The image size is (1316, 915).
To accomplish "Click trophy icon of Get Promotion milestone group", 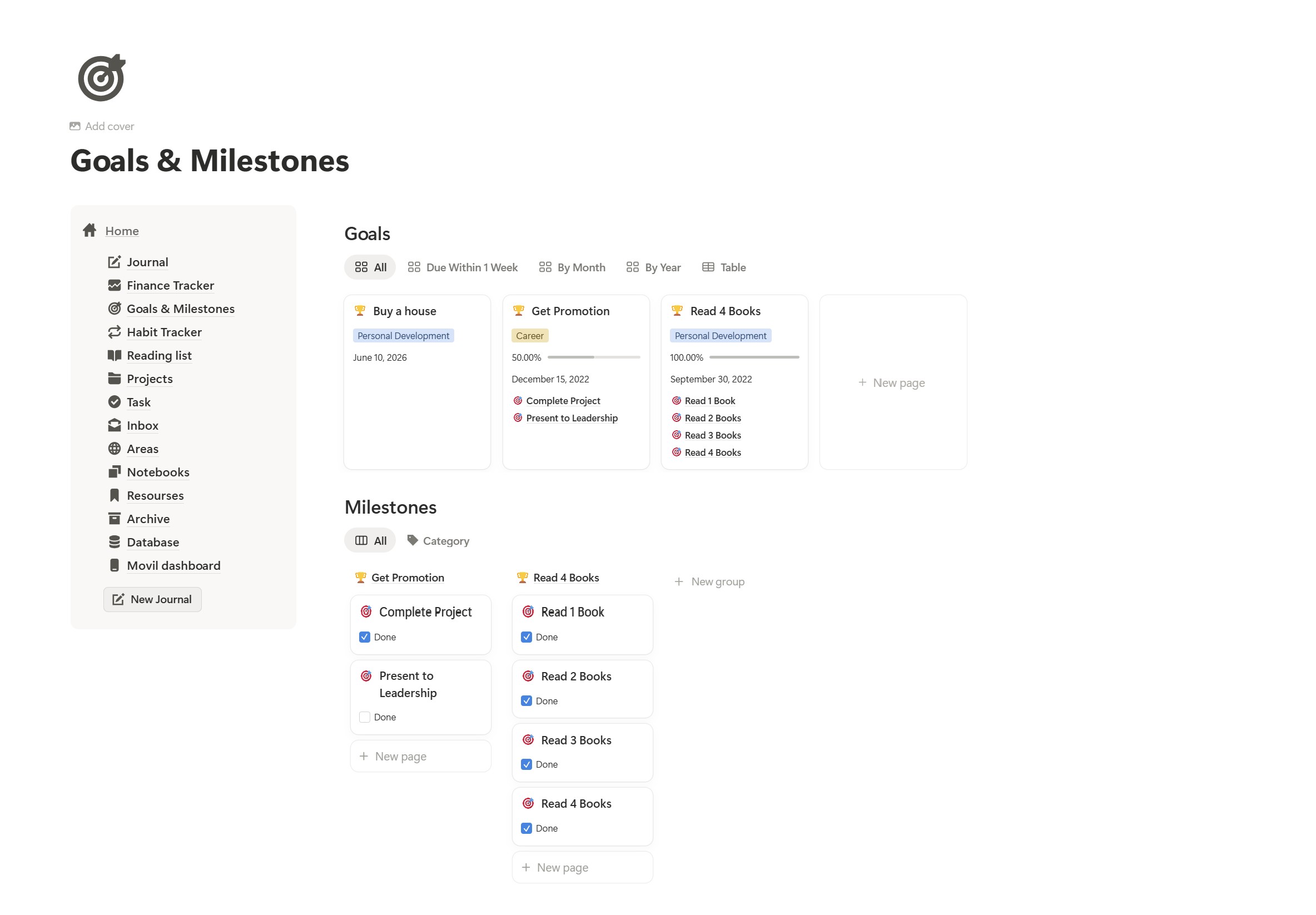I will pos(360,578).
